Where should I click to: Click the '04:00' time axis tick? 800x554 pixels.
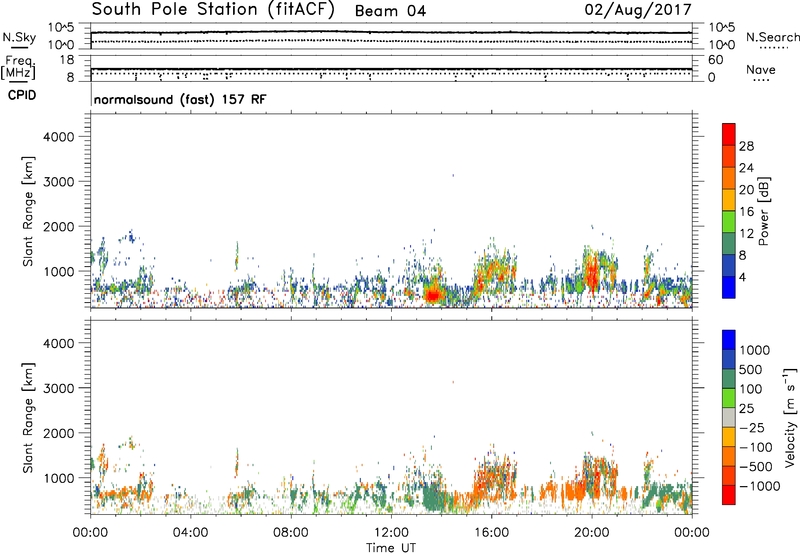(x=191, y=533)
